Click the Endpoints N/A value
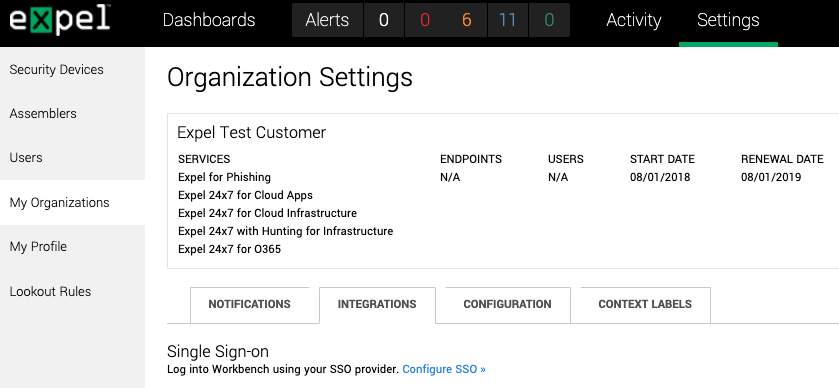This screenshot has height=388, width=839. coord(450,177)
